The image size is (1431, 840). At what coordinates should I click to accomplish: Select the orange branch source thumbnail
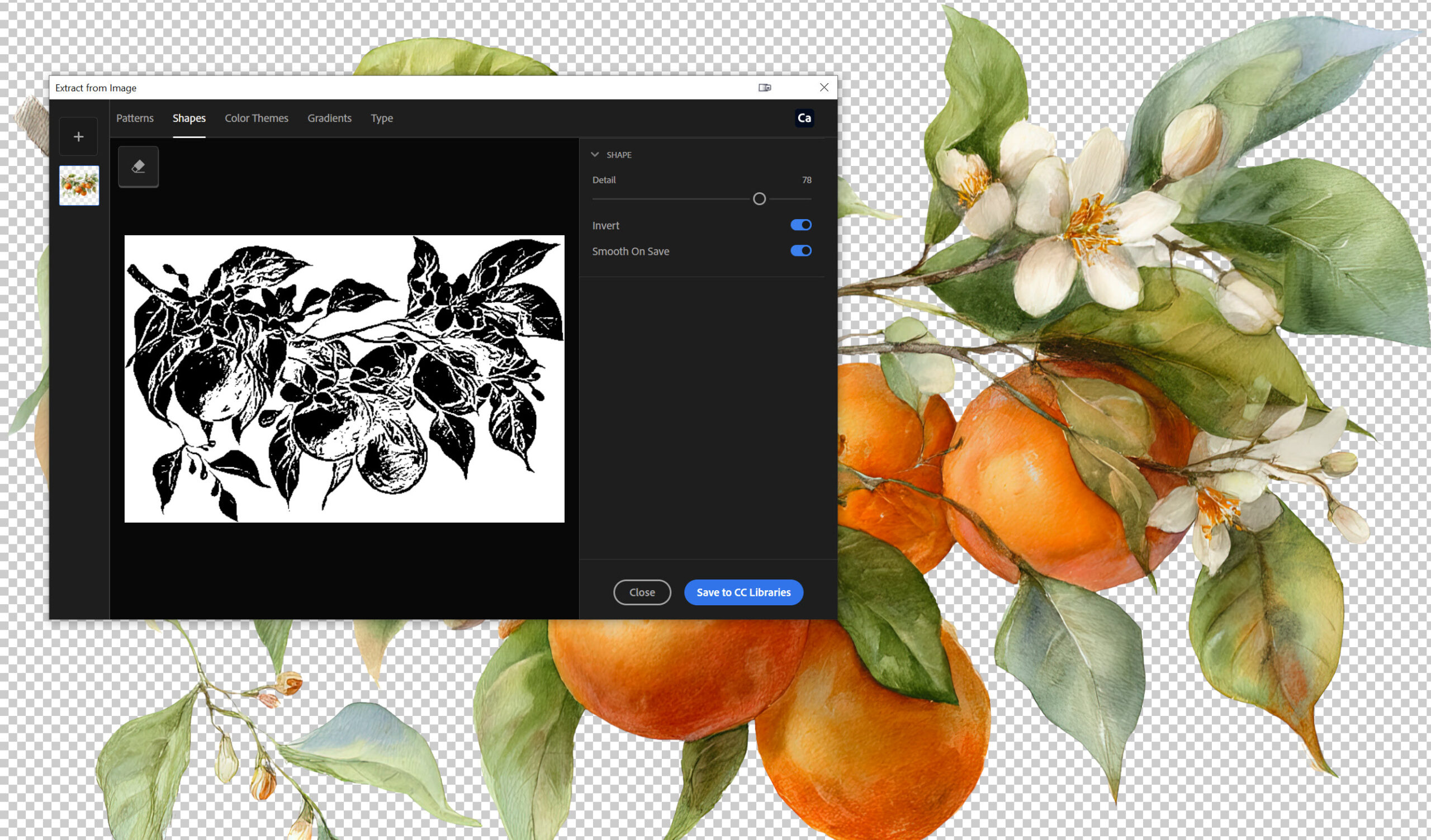(79, 186)
